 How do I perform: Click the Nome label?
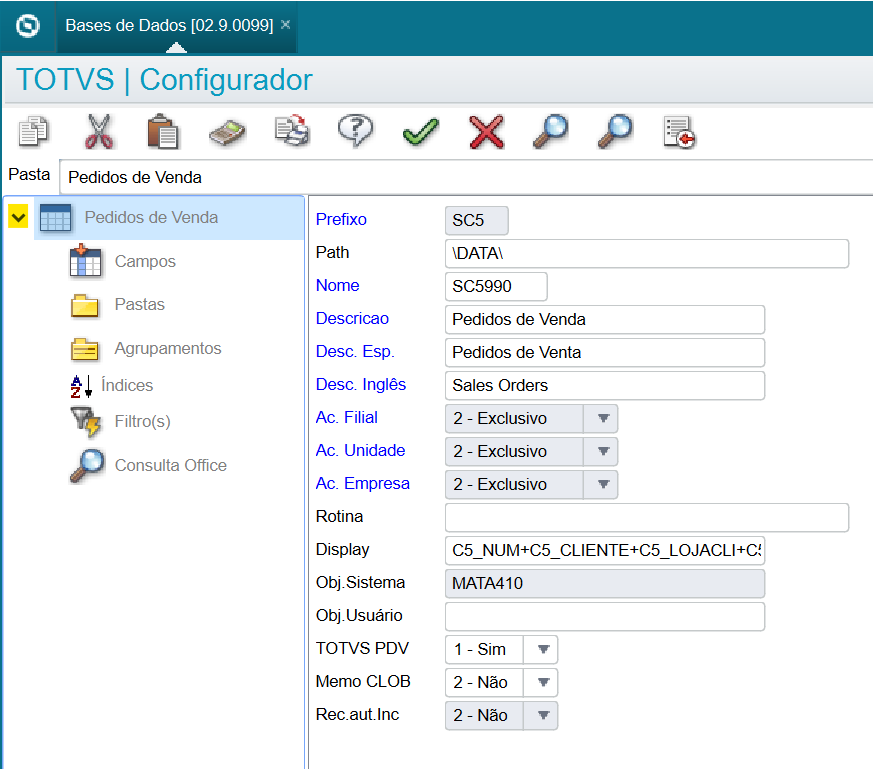(x=337, y=285)
